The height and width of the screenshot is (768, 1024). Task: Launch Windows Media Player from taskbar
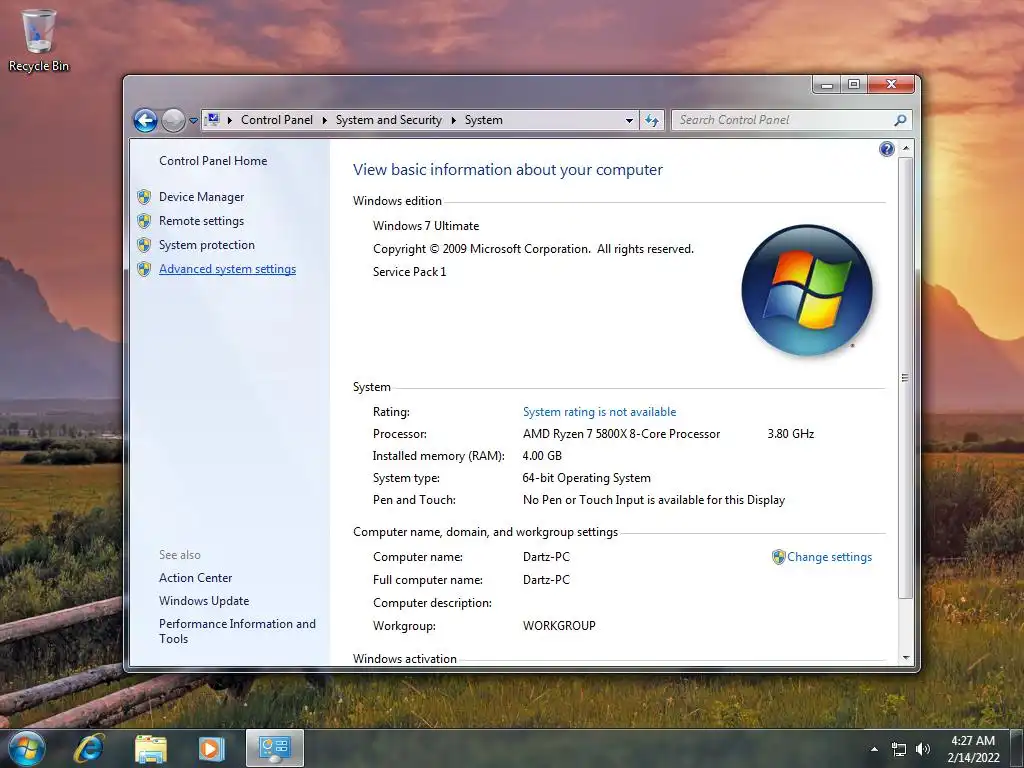[211, 748]
